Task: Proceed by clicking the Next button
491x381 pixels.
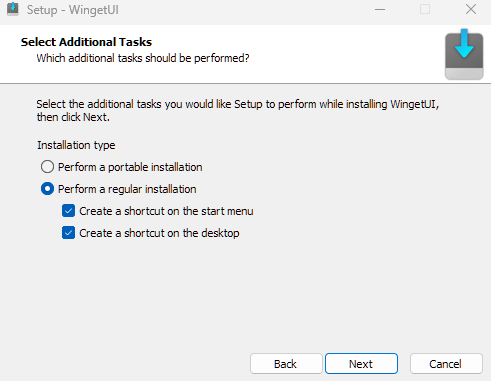Action: (x=361, y=364)
